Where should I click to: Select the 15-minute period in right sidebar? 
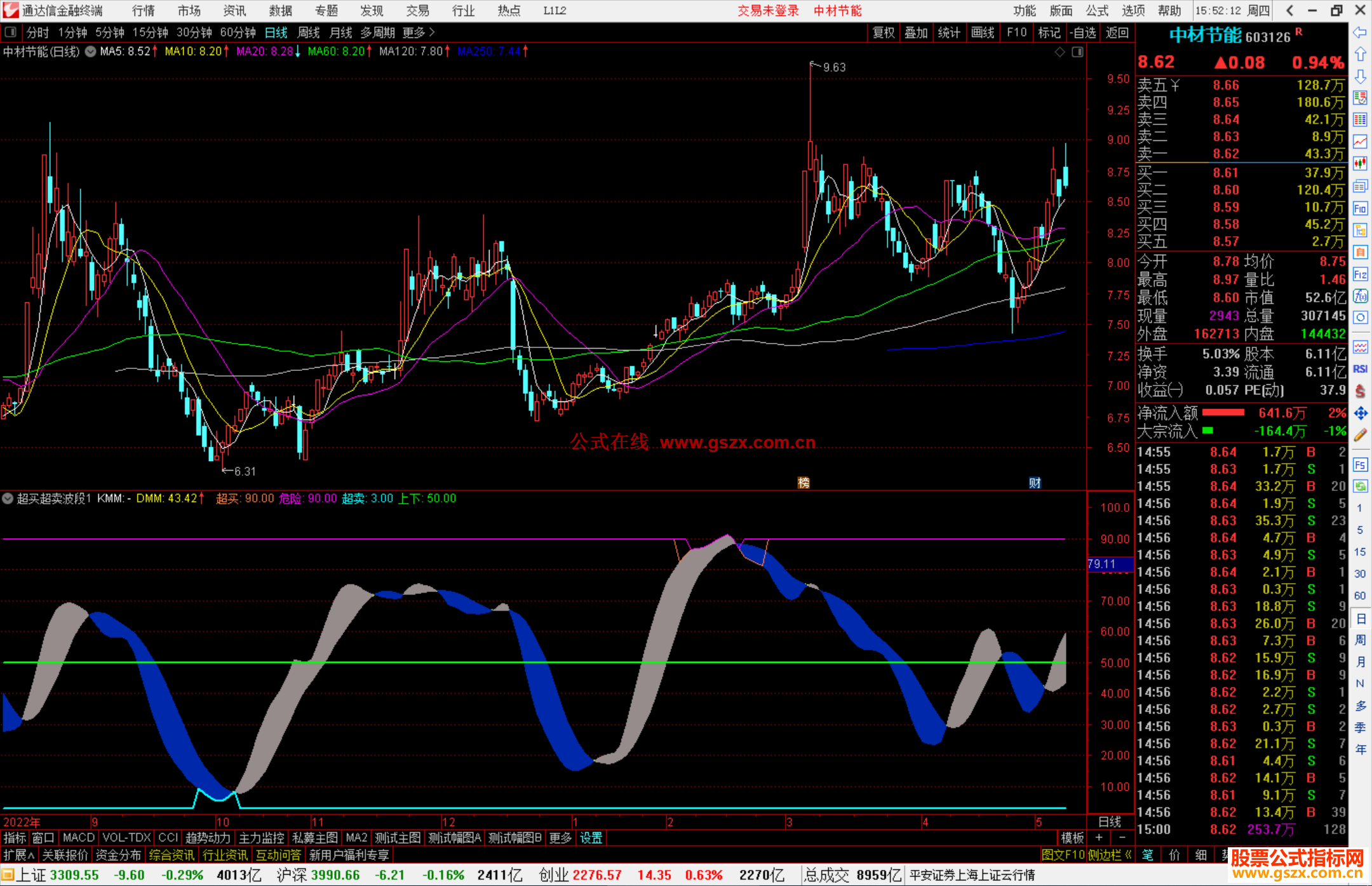pos(1360,552)
